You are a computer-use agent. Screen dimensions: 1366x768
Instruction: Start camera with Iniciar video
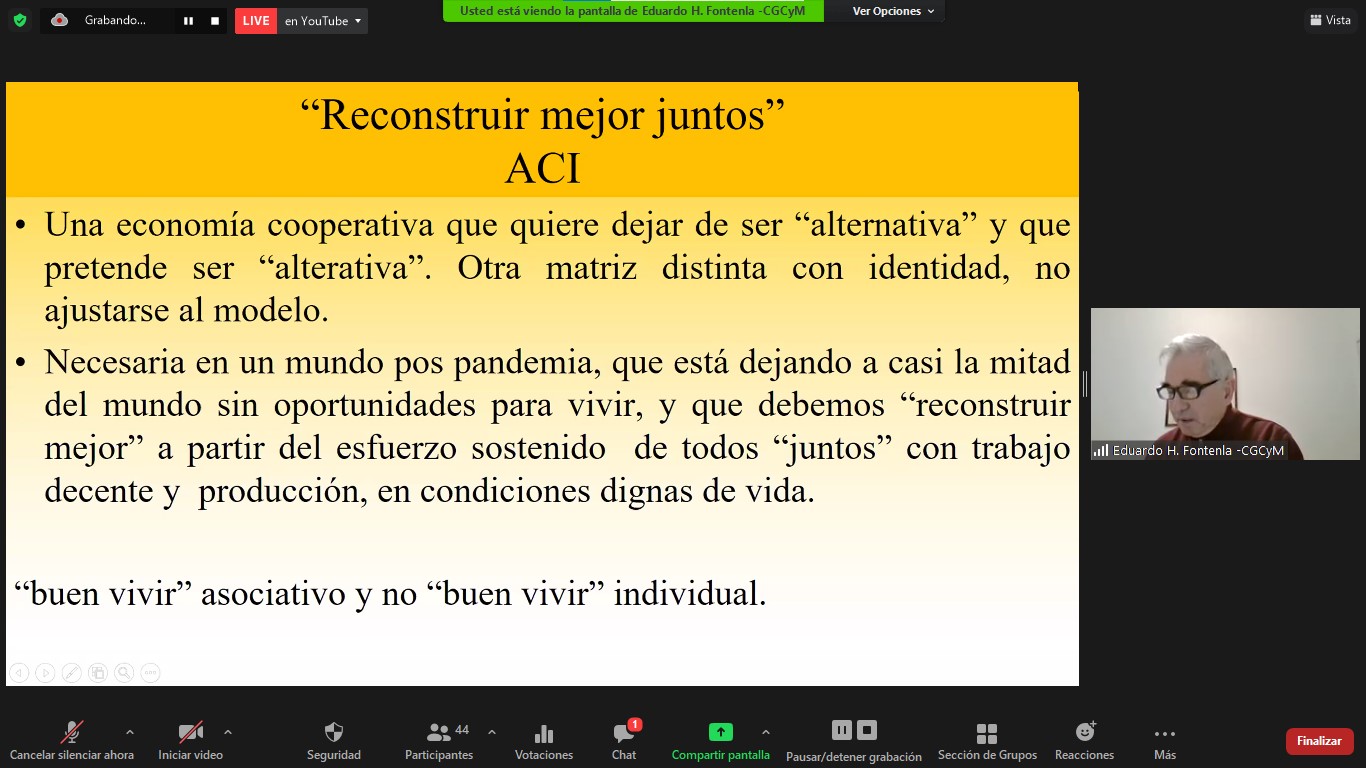coord(190,741)
